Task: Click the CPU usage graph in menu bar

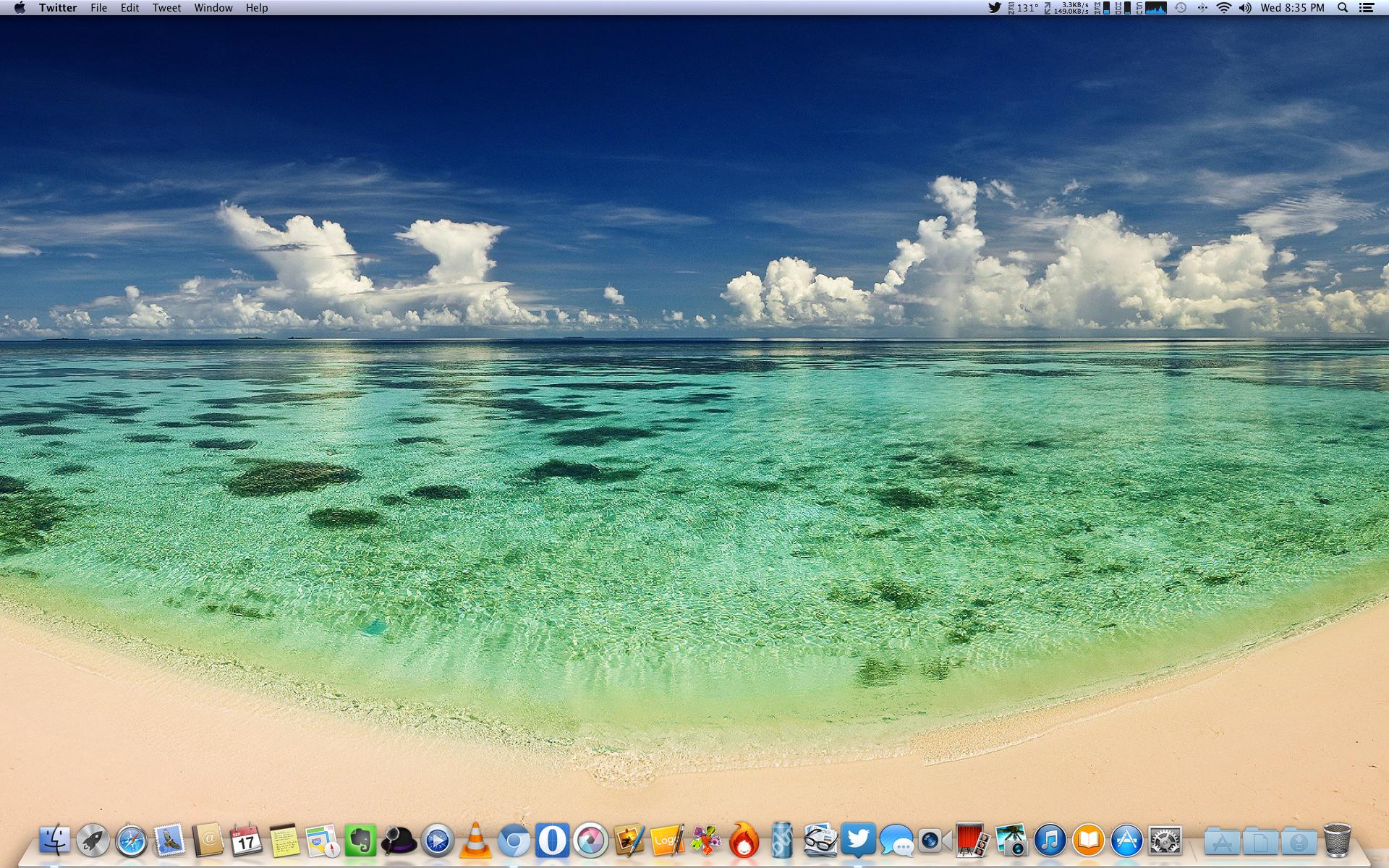Action: pyautogui.click(x=1156, y=8)
